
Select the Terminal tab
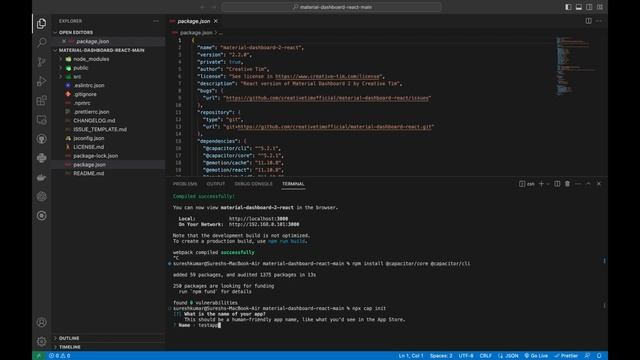pos(293,184)
